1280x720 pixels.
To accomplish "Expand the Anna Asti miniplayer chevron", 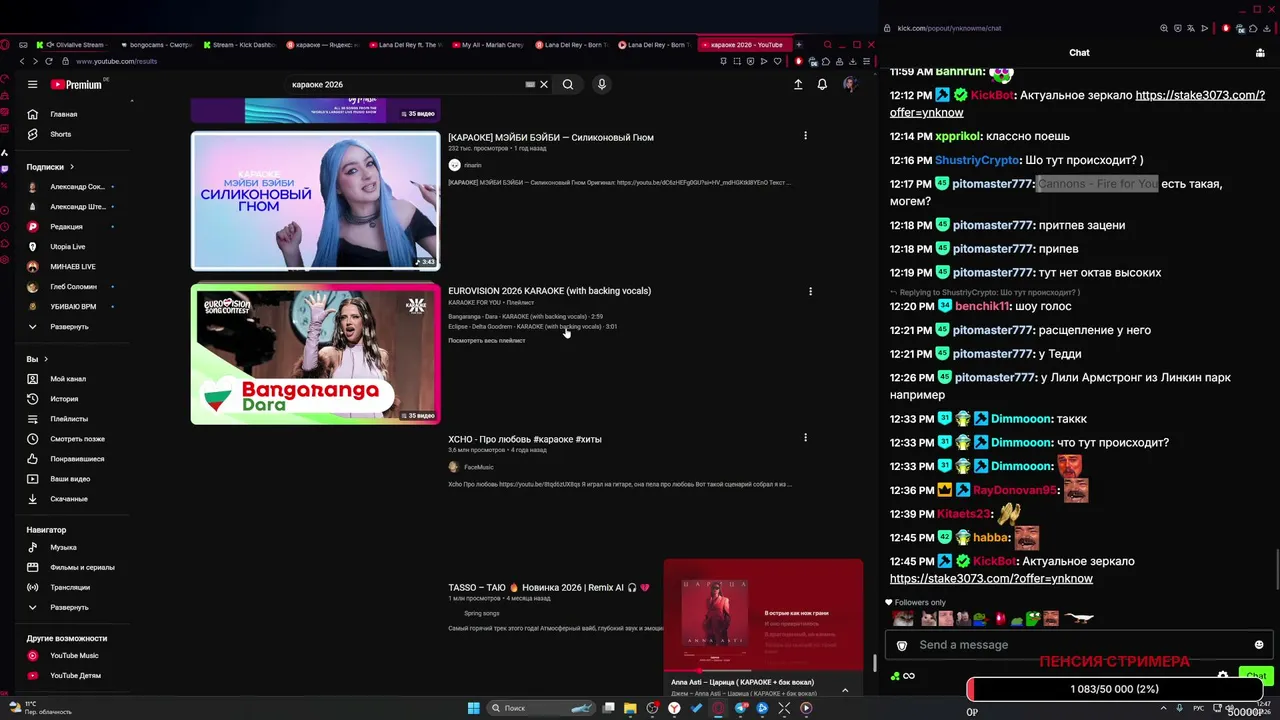I will click(845, 690).
